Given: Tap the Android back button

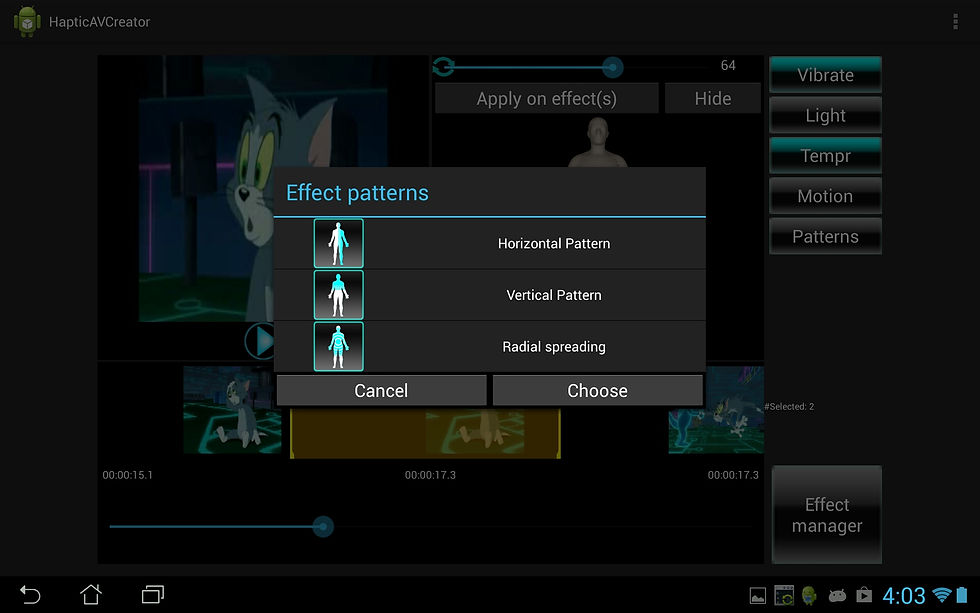Looking at the screenshot, I should [30, 594].
